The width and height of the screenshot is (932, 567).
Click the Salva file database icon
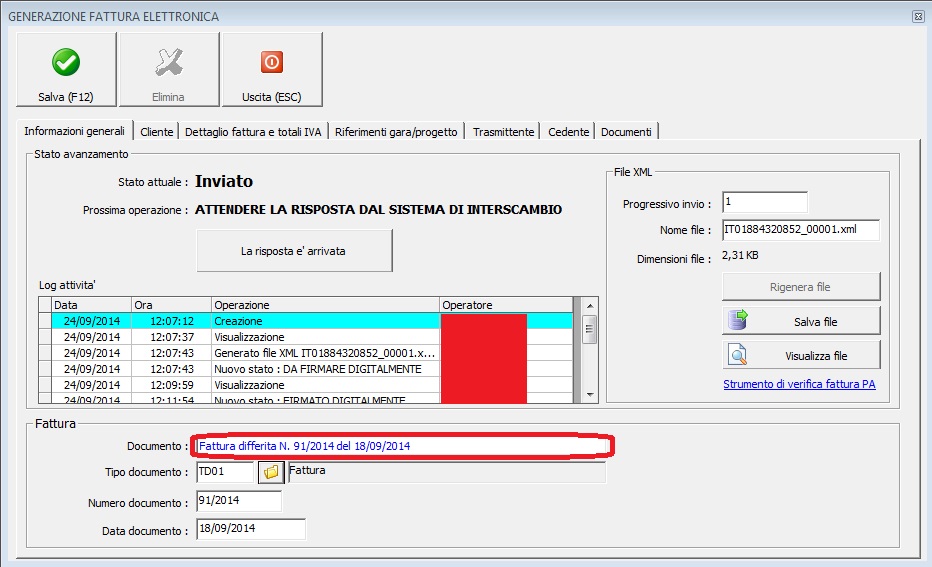pos(738,320)
